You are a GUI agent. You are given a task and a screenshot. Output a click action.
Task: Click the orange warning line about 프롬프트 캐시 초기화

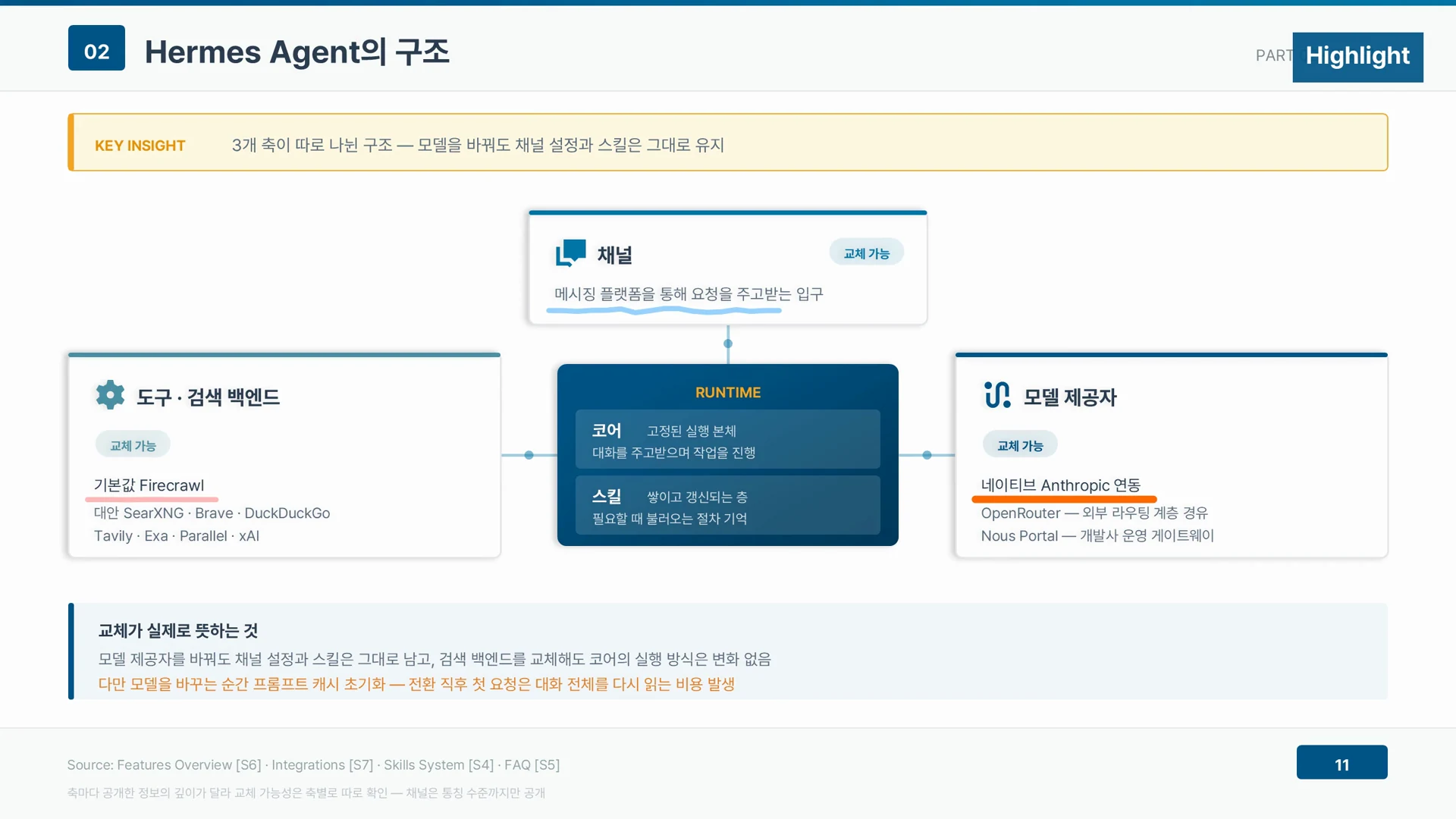pos(416,684)
